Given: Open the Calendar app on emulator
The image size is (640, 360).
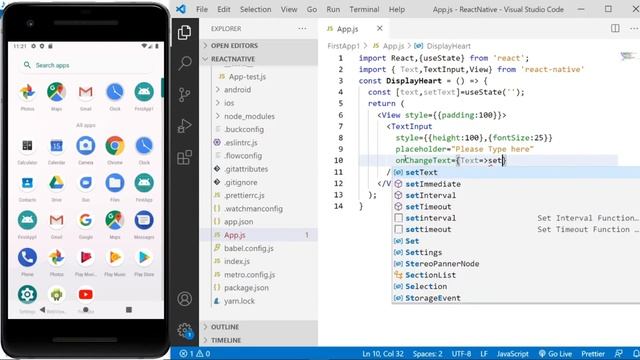Looking at the screenshot, I should tap(56, 146).
